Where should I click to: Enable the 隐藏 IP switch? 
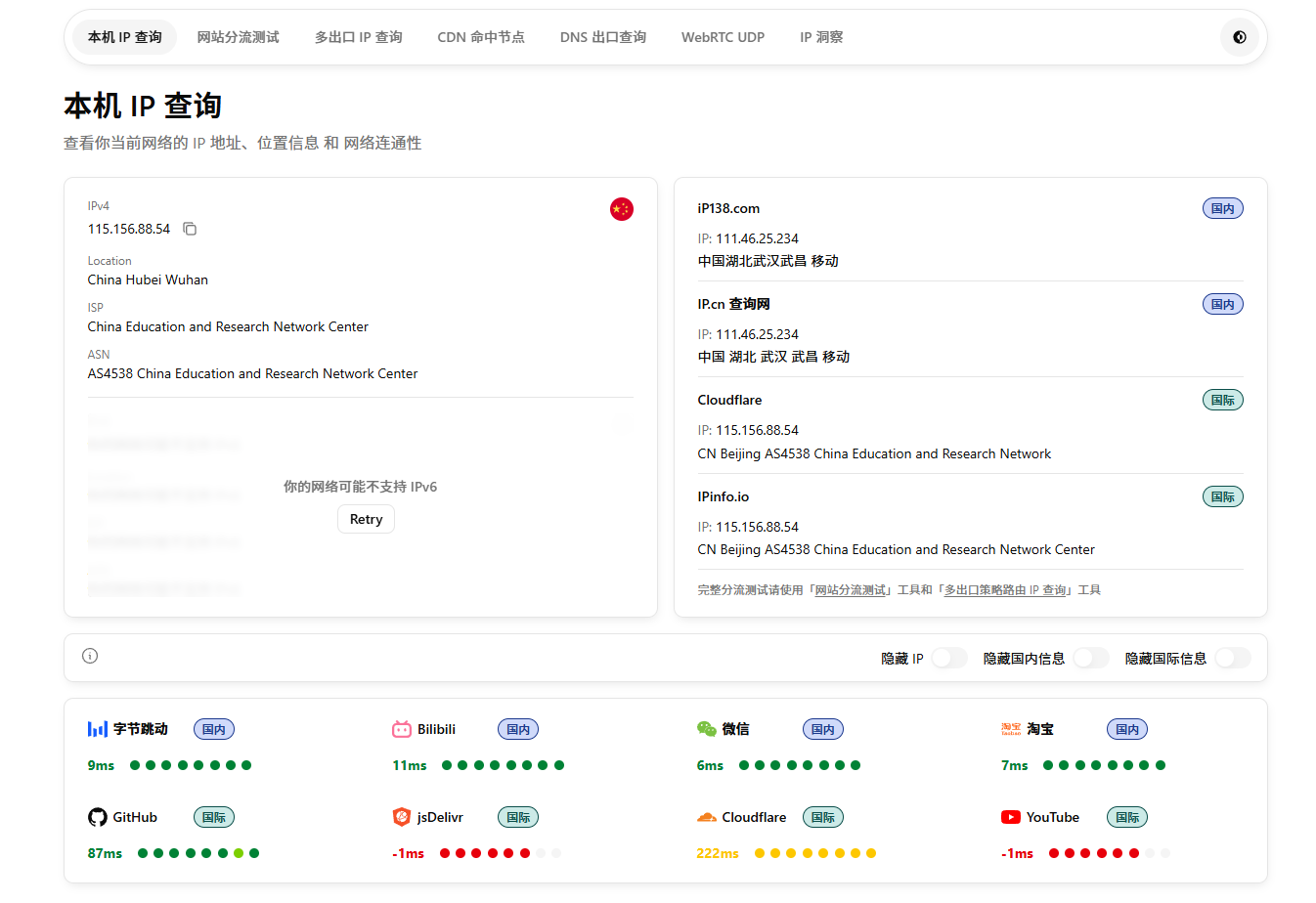coord(948,658)
